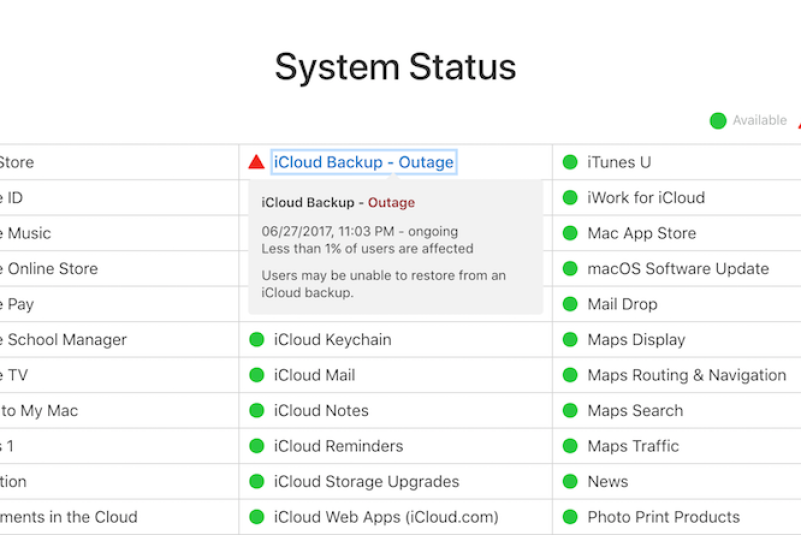The width and height of the screenshot is (801, 535).
Task: Click green status dot beside iCloud Reminders
Action: (256, 446)
